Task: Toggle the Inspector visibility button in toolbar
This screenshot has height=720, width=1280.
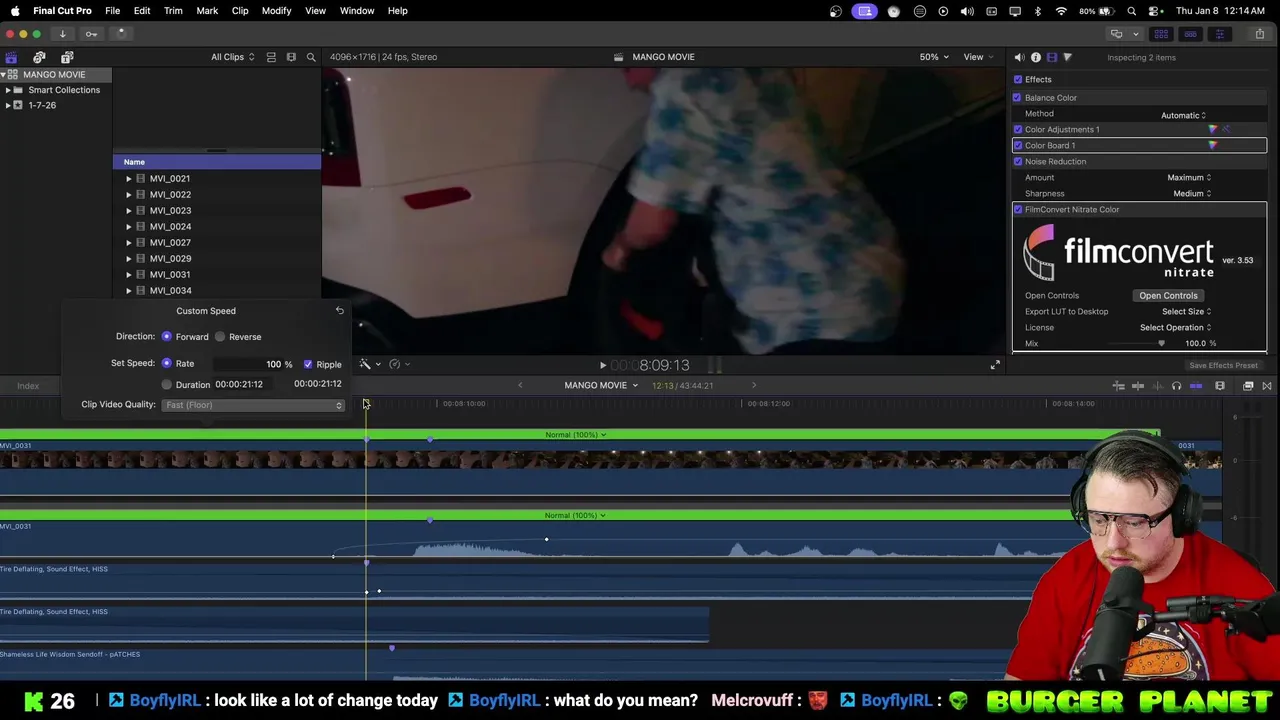Action: (1219, 34)
